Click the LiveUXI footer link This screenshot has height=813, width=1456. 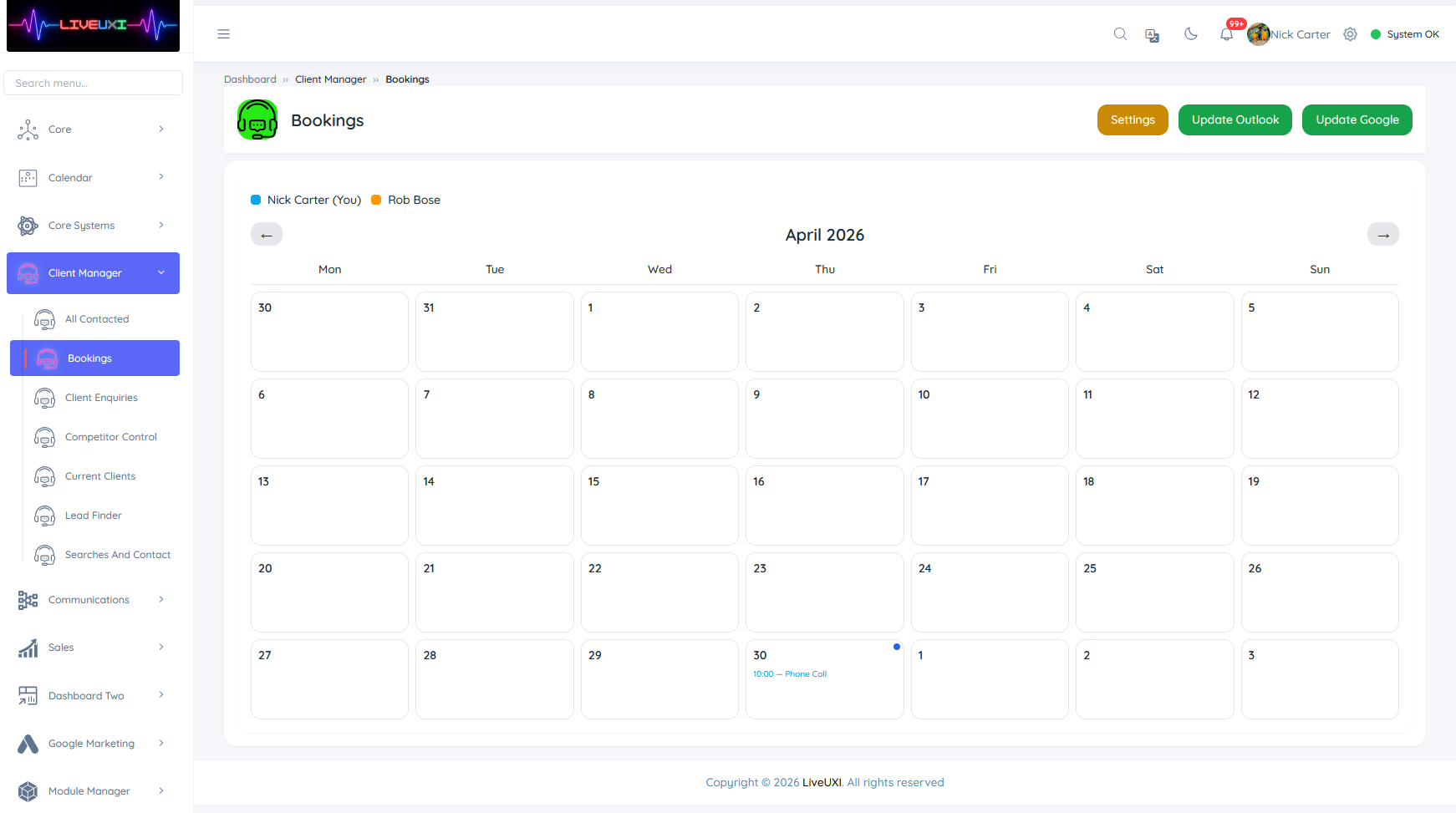(x=822, y=783)
